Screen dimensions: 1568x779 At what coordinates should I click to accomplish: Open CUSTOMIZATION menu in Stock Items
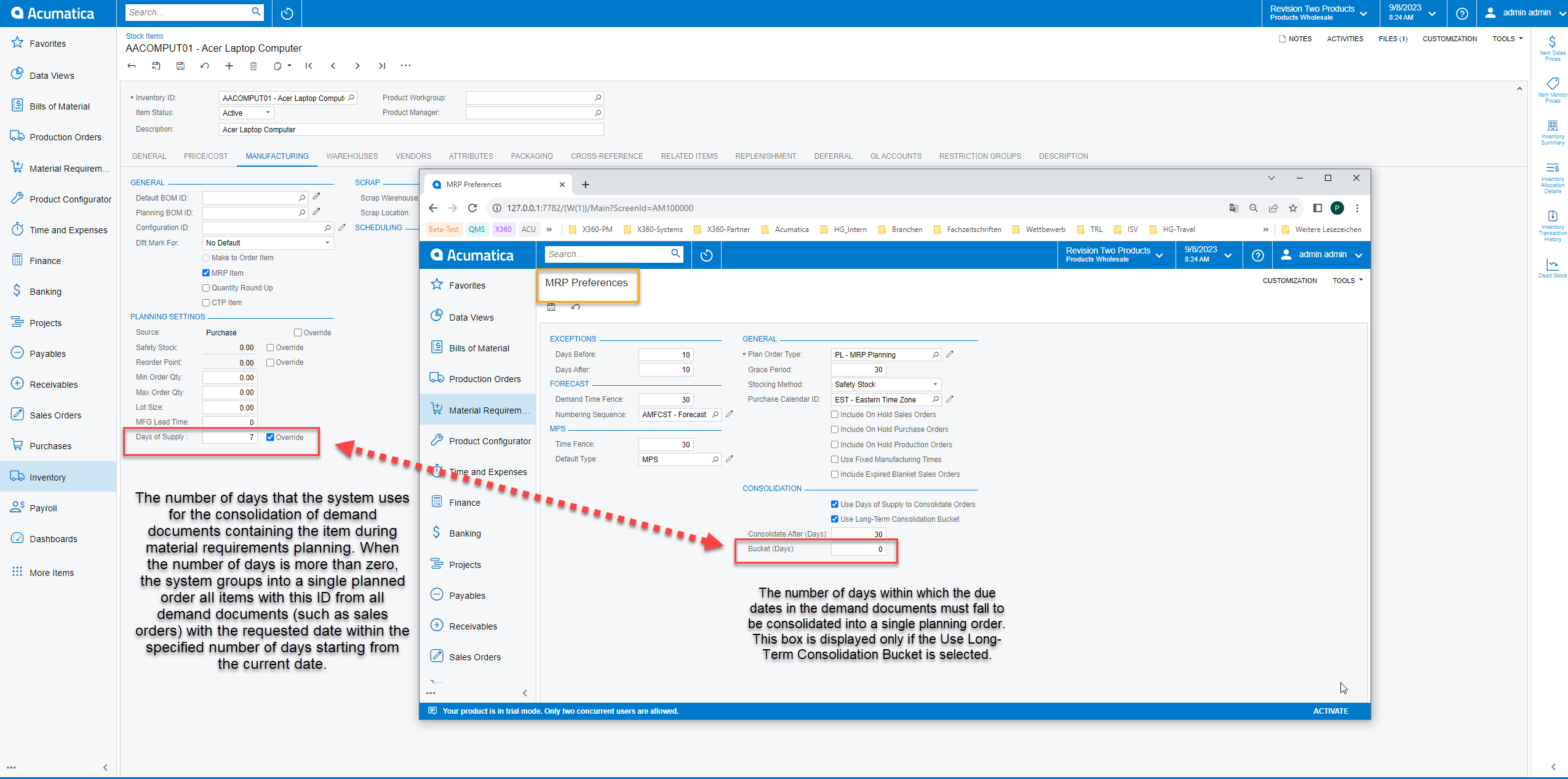[1449, 38]
